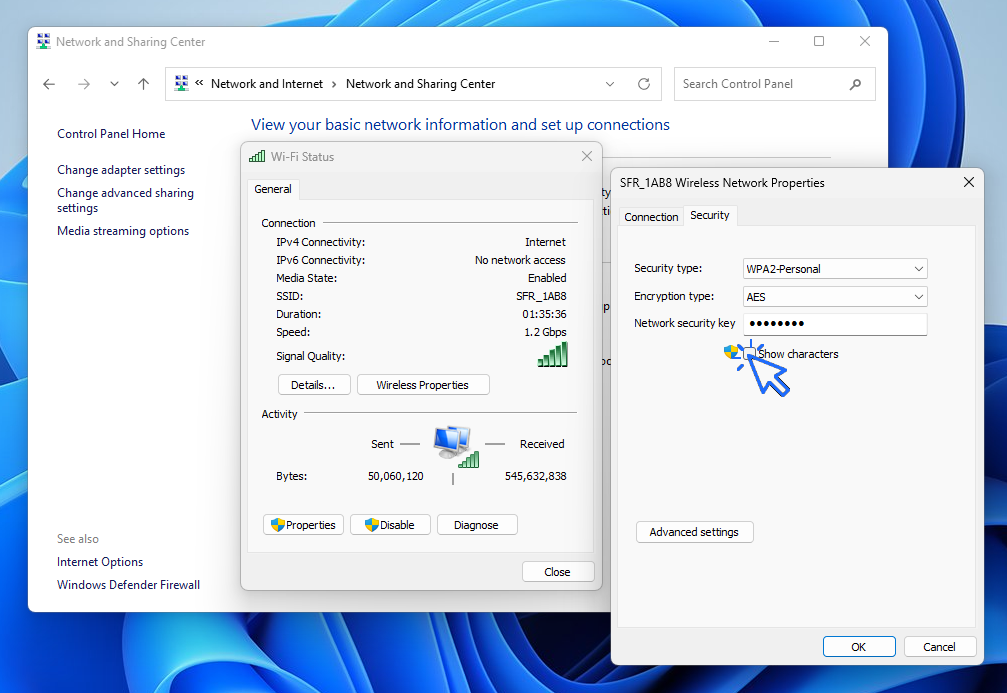
Task: Click the Network security key field
Action: (x=835, y=324)
